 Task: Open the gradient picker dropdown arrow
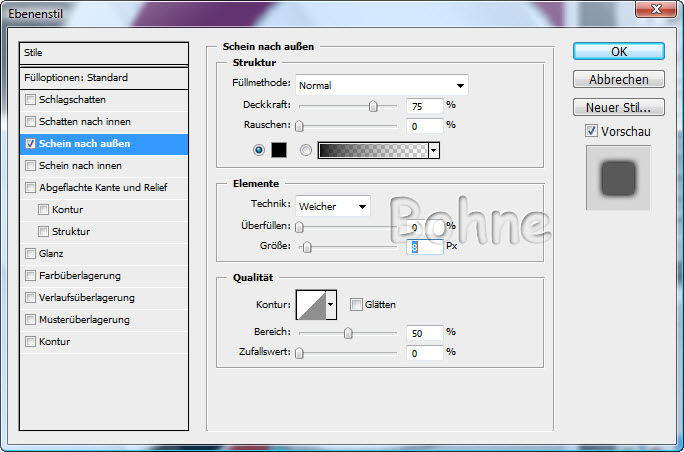[434, 150]
